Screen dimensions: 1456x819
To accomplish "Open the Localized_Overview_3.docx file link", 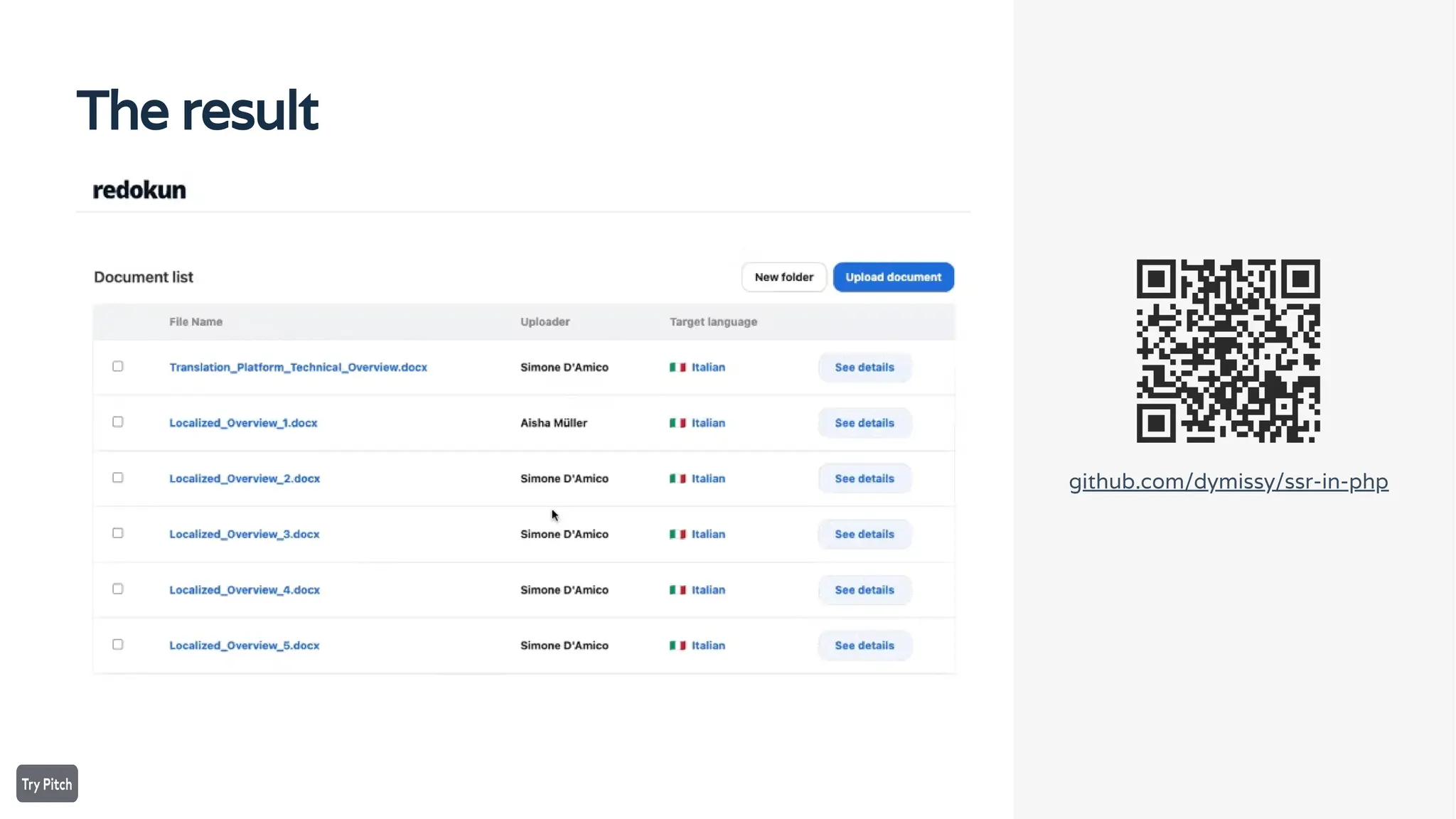I will [244, 534].
